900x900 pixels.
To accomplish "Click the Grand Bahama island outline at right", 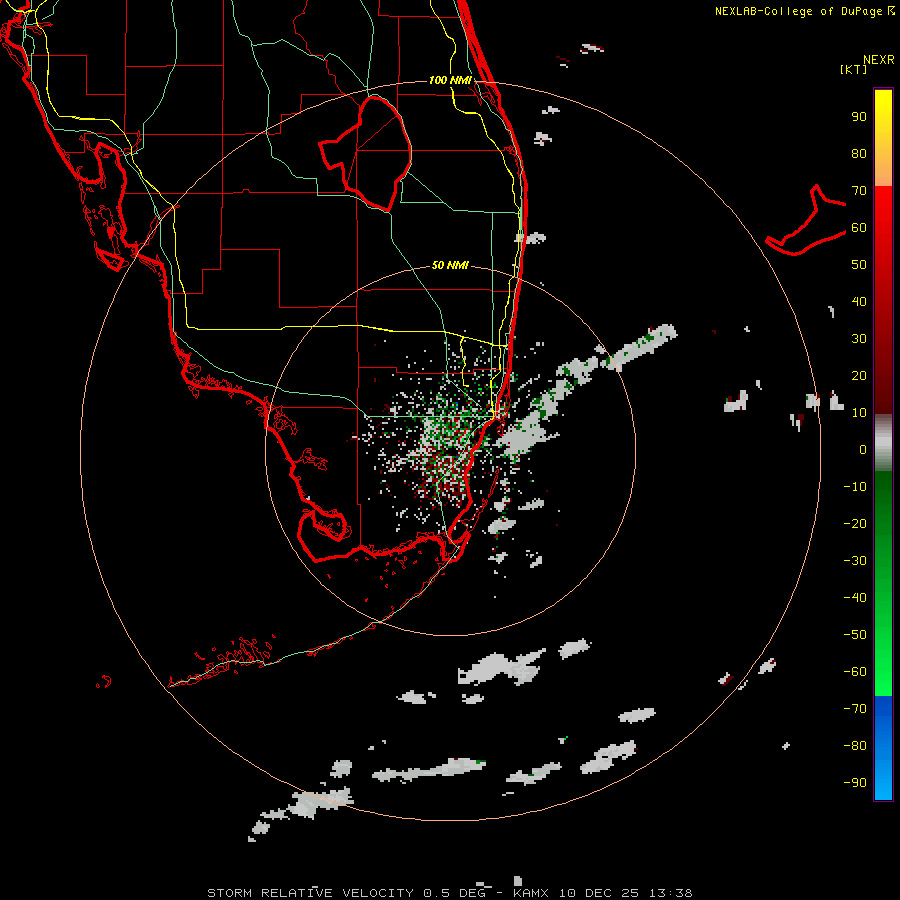I will (x=806, y=220).
